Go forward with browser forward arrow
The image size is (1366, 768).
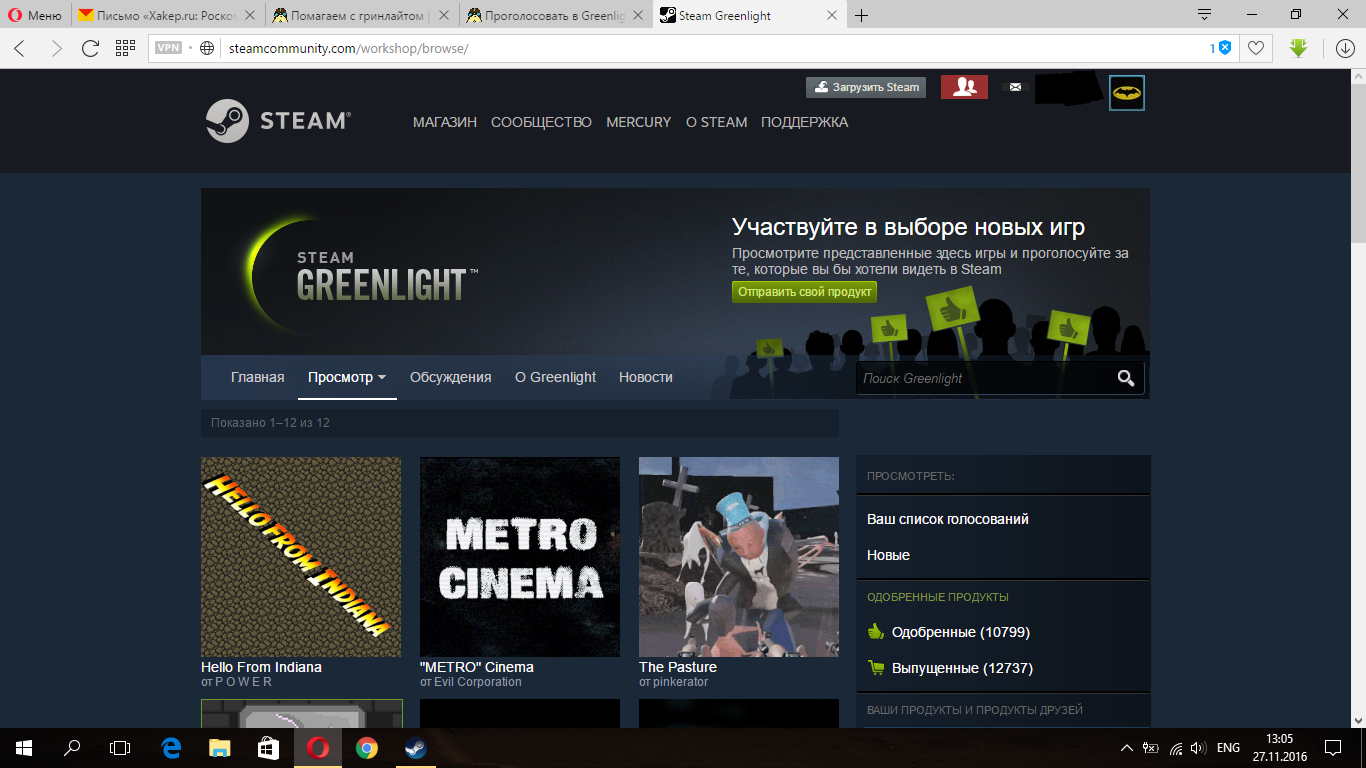pyautogui.click(x=55, y=48)
